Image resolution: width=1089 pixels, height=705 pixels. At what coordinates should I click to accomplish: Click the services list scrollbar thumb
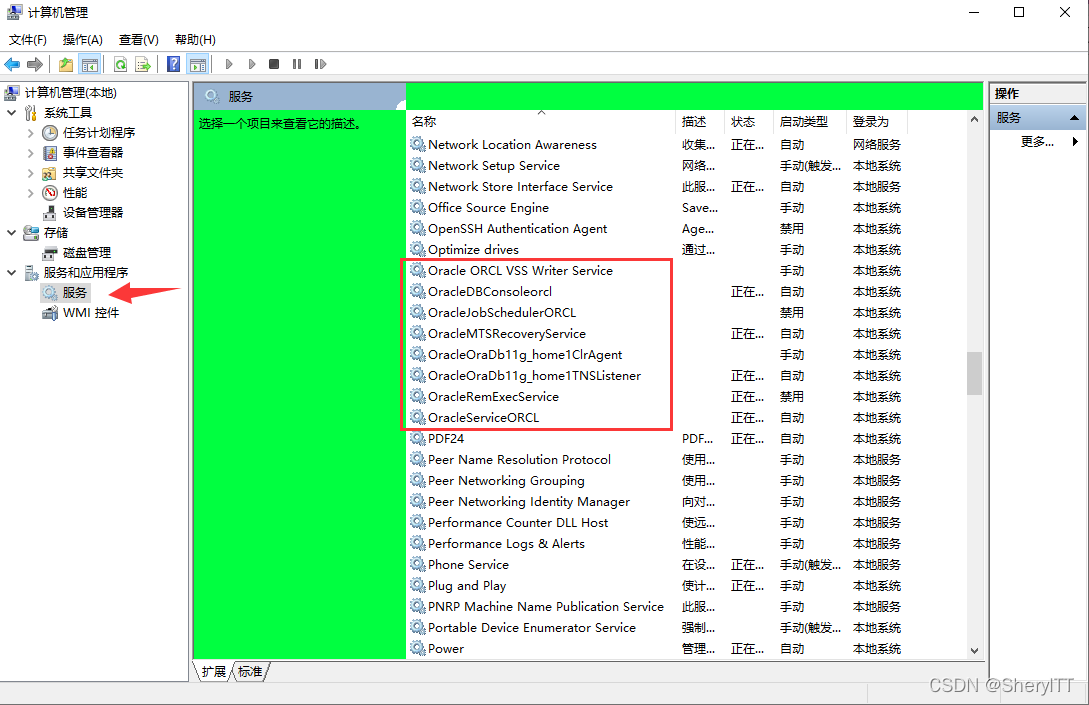(x=974, y=374)
